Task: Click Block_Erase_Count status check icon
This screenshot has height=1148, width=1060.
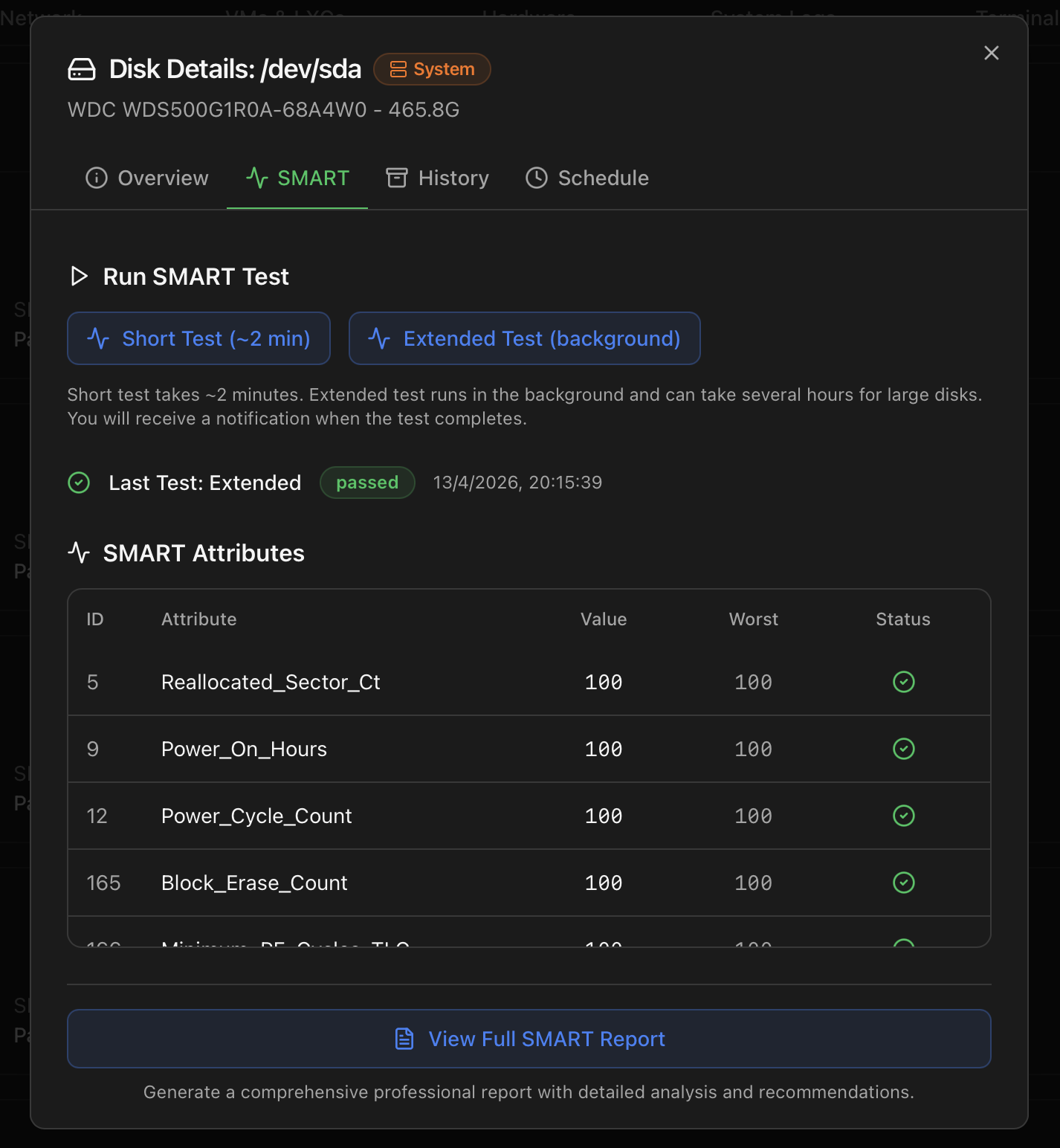Action: coord(904,883)
